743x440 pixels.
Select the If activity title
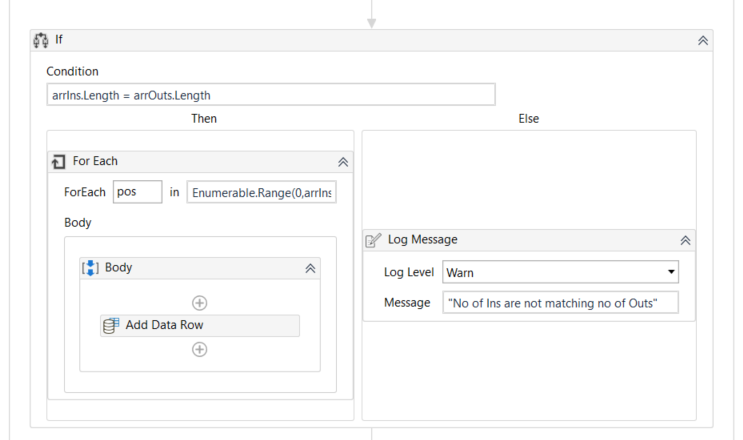pyautogui.click(x=59, y=40)
